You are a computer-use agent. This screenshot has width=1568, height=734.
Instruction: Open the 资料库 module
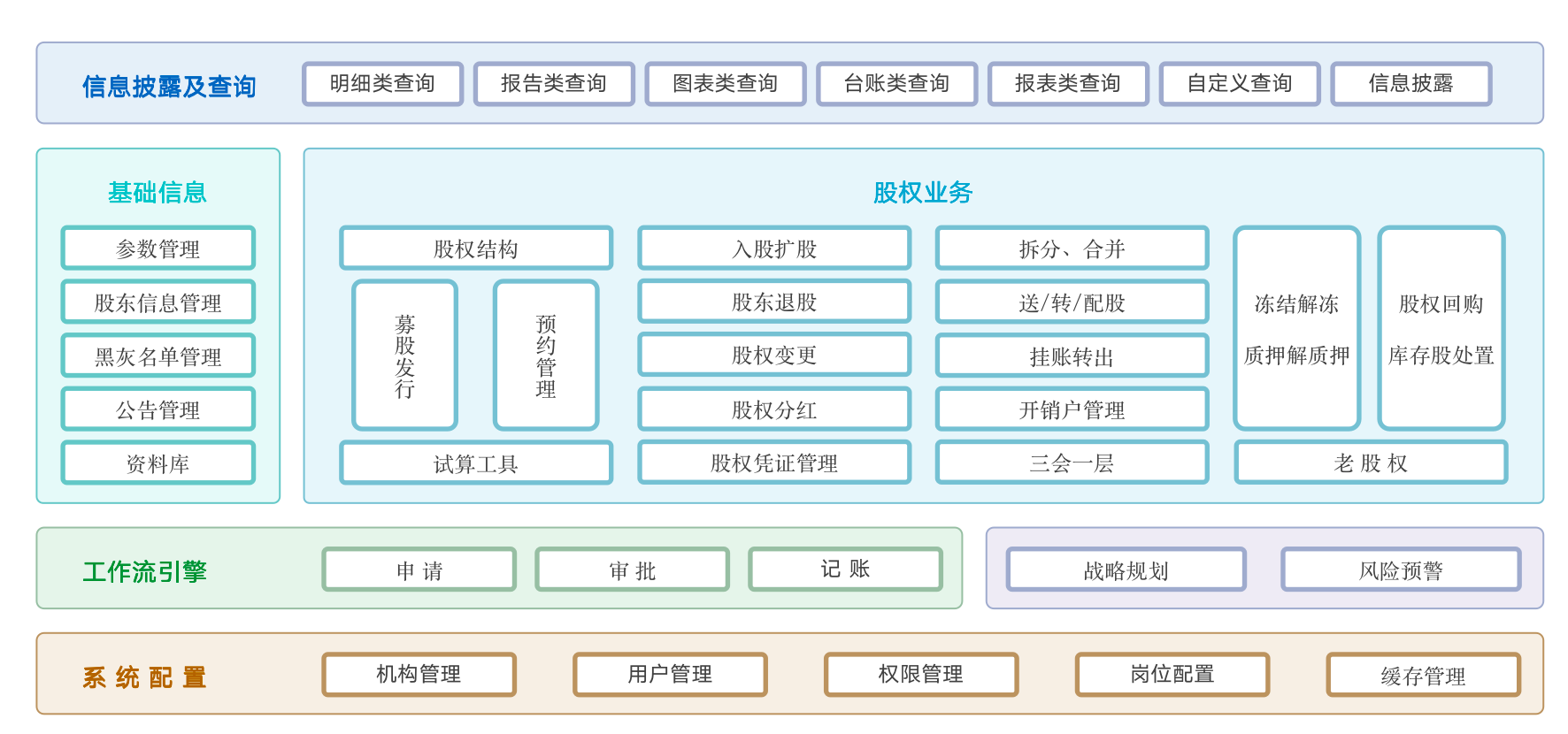tap(158, 463)
